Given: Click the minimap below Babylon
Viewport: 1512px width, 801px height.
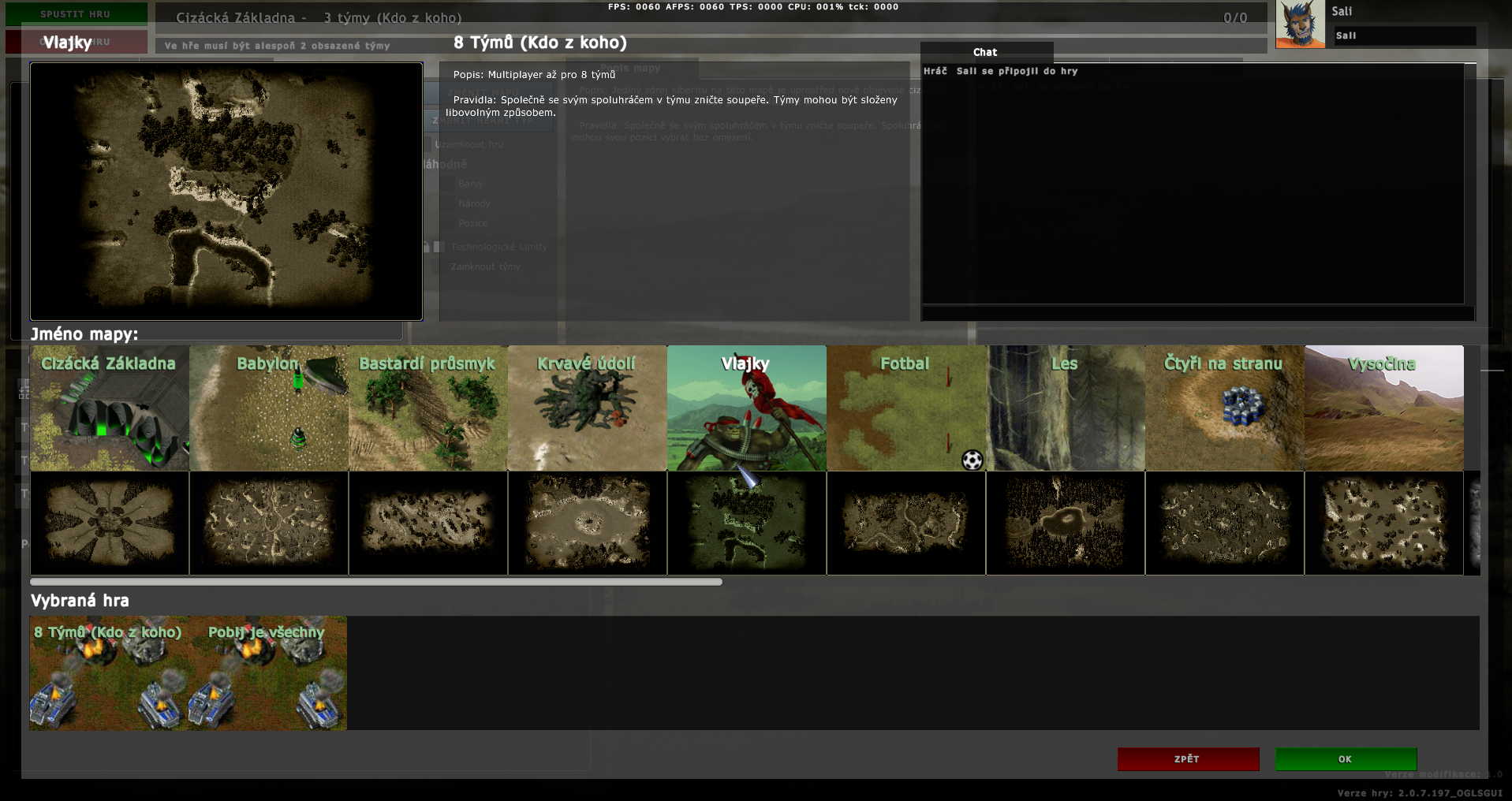Looking at the screenshot, I should coord(269,523).
